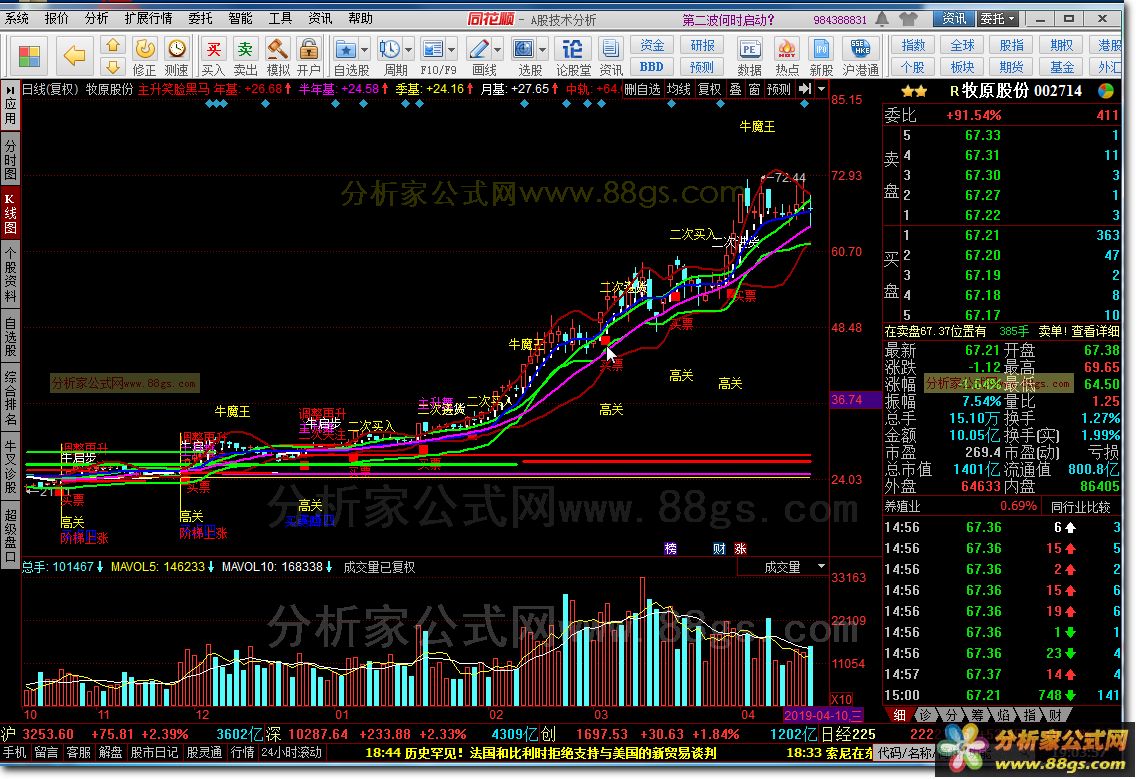Open the 报价 menu
The image size is (1137, 779).
click(57, 18)
